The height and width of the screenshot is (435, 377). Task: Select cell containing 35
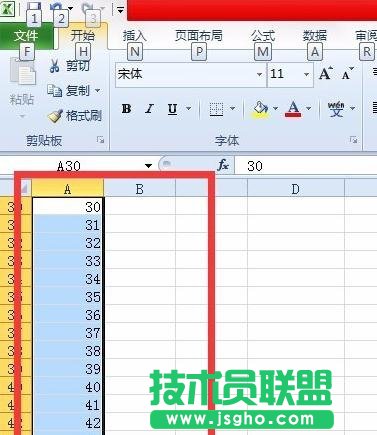[68, 297]
